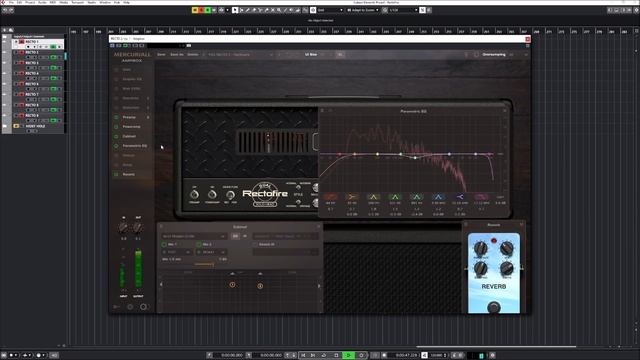Open the Help menu
Screen dimensions: 640x360
[x=127, y=2]
